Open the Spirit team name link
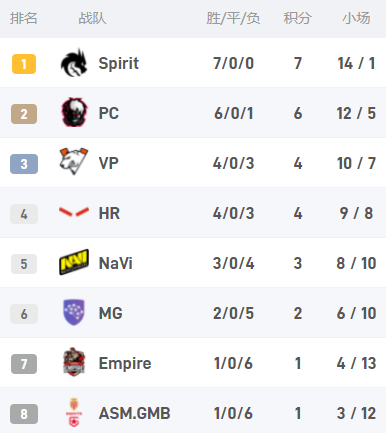The width and height of the screenshot is (386, 433). [119, 63]
